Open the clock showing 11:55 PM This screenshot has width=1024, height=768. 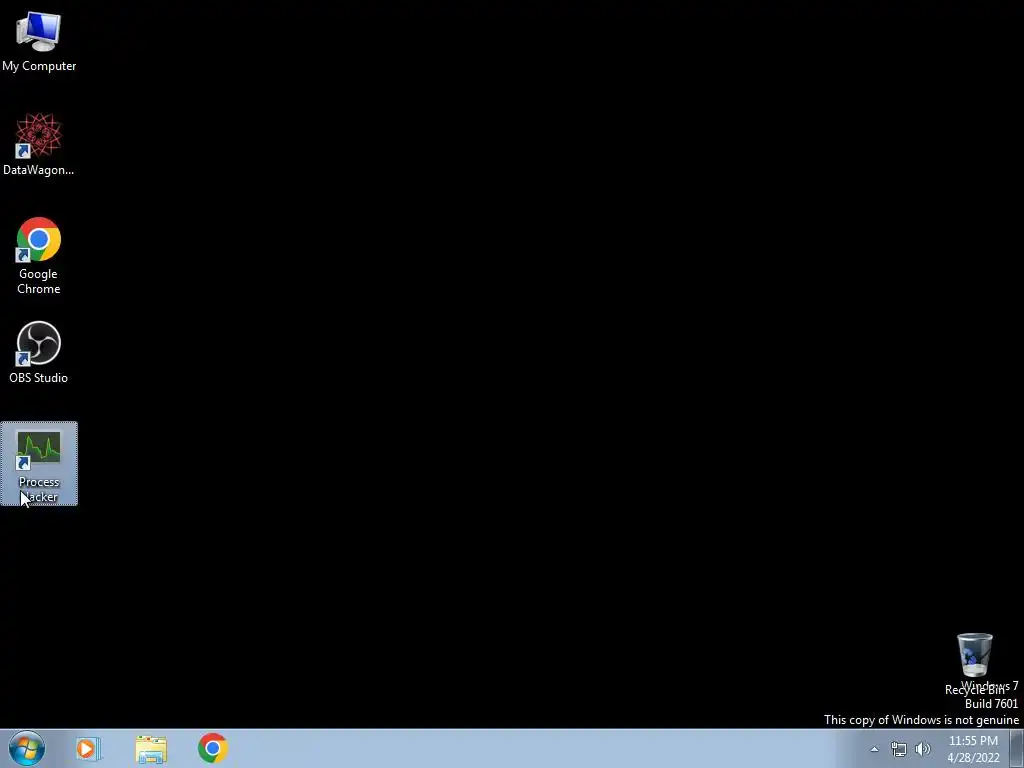point(973,749)
